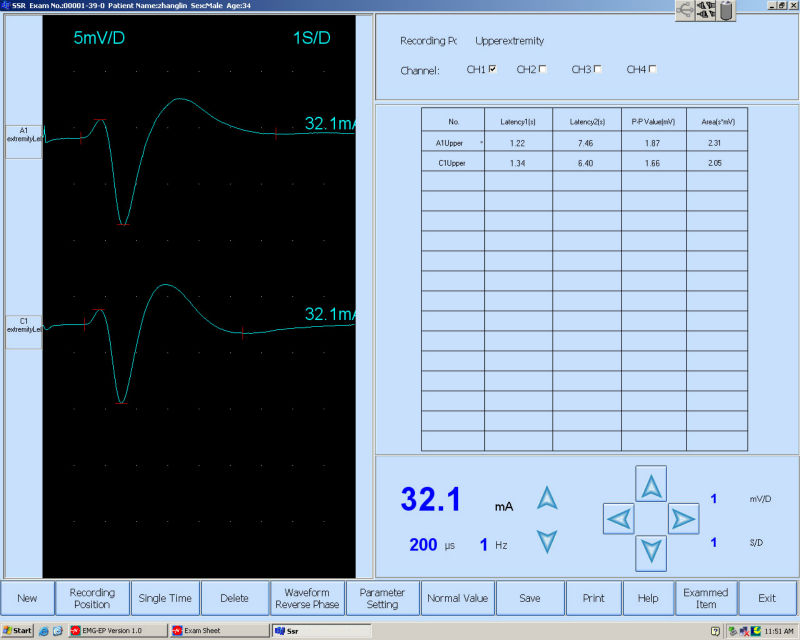Click the 1S/D time scale label

(312, 38)
